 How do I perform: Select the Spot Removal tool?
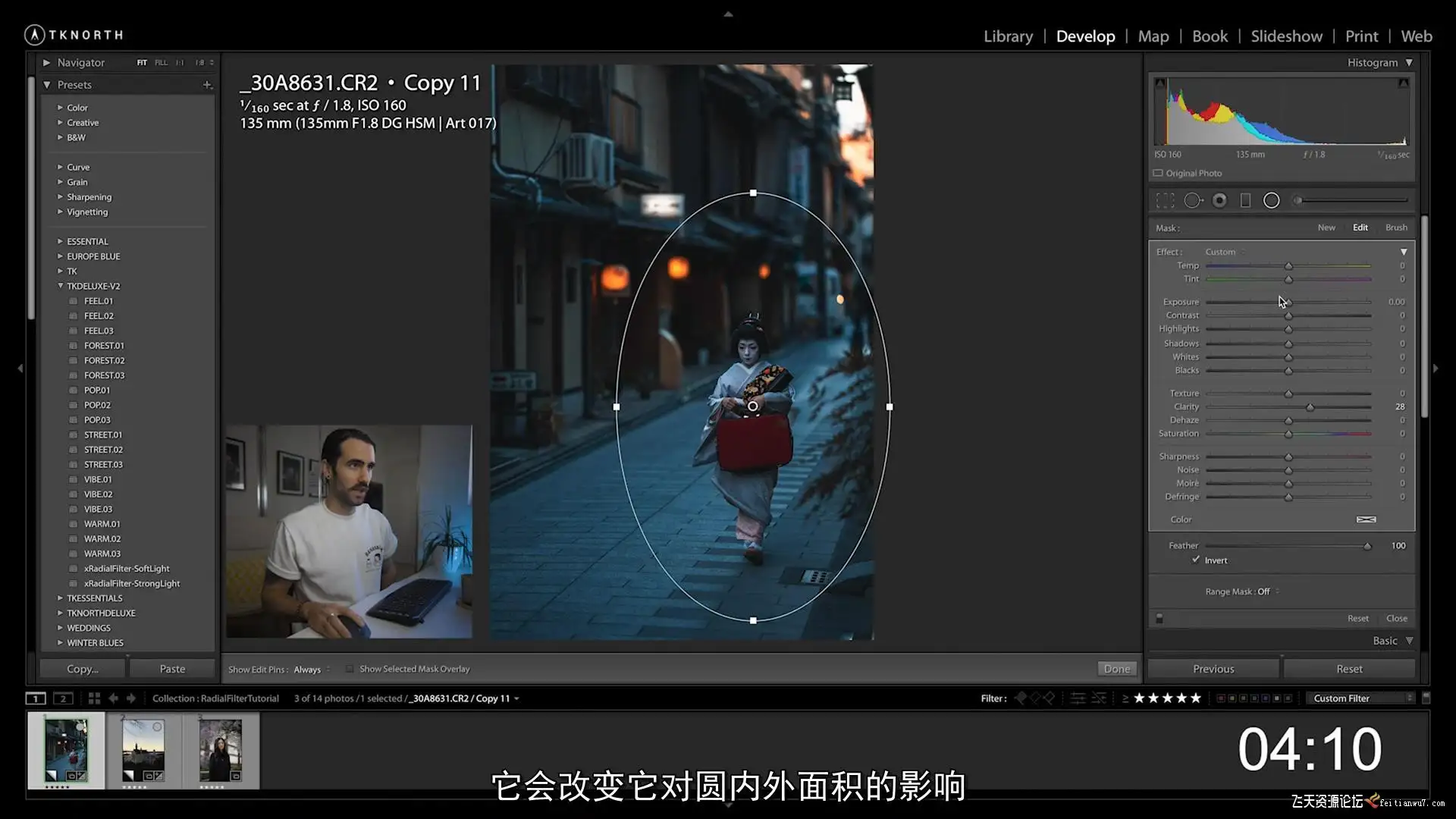(x=1193, y=200)
